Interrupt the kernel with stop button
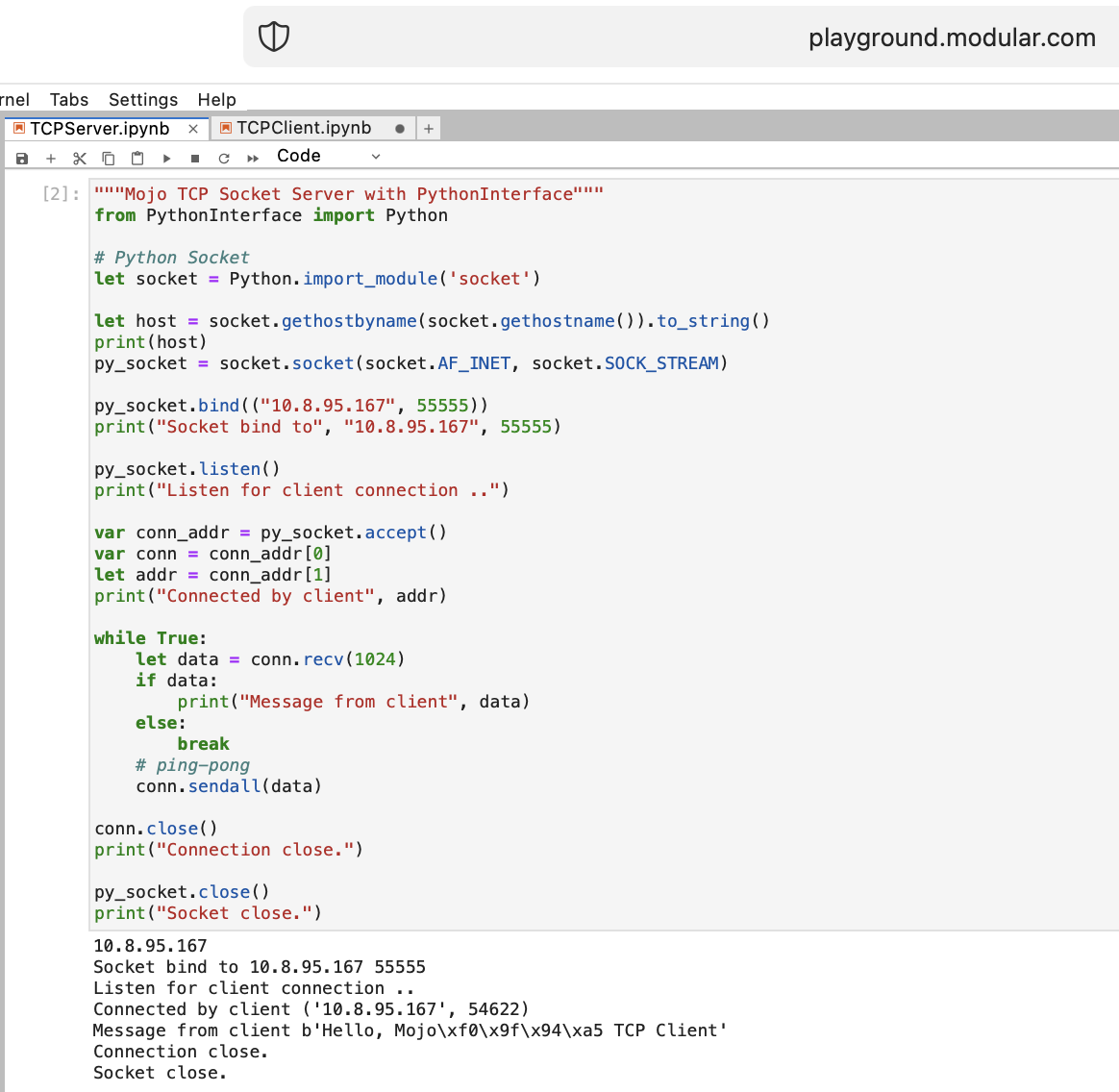 195,158
